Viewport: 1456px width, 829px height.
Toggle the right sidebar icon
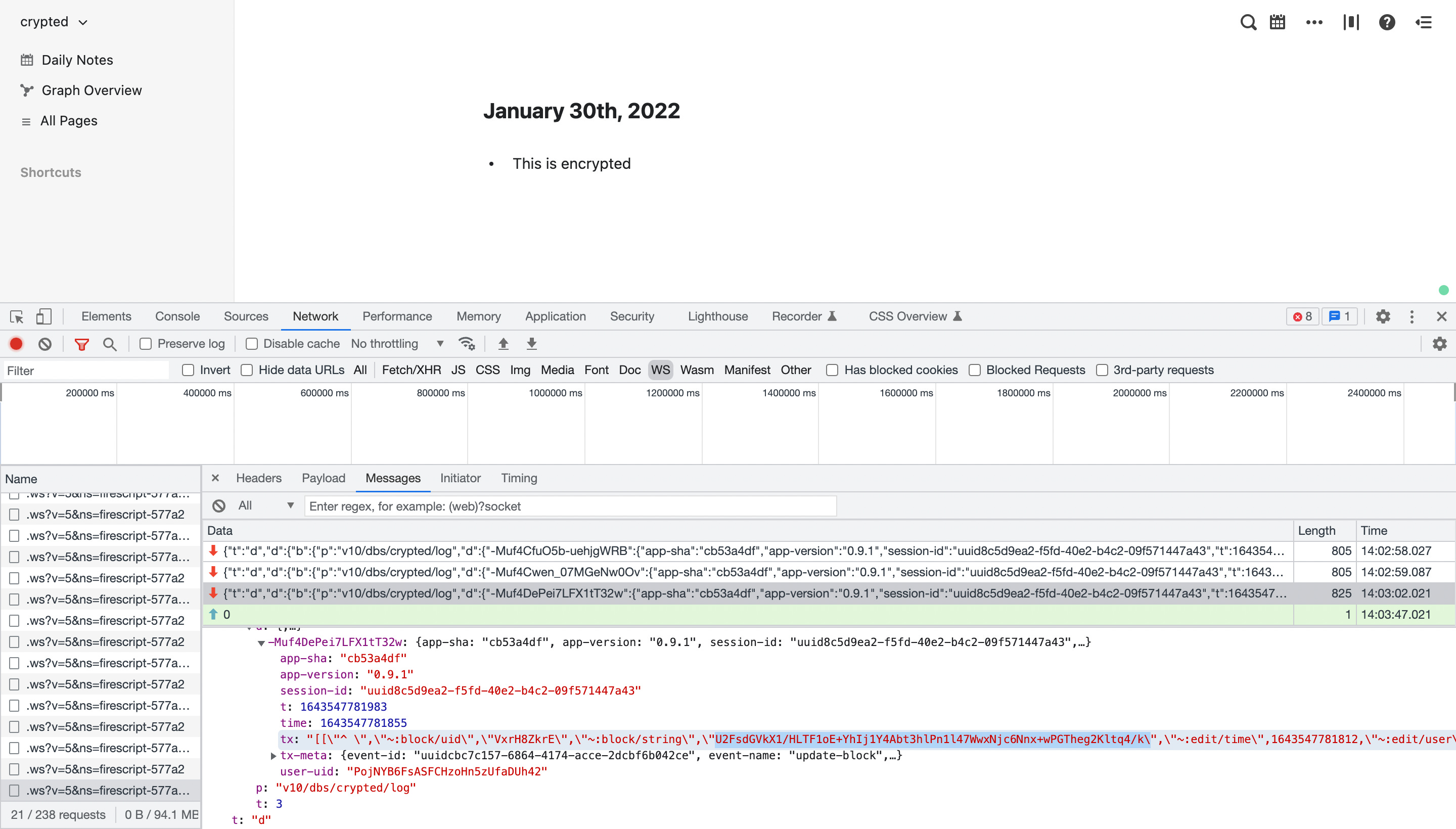[1424, 22]
